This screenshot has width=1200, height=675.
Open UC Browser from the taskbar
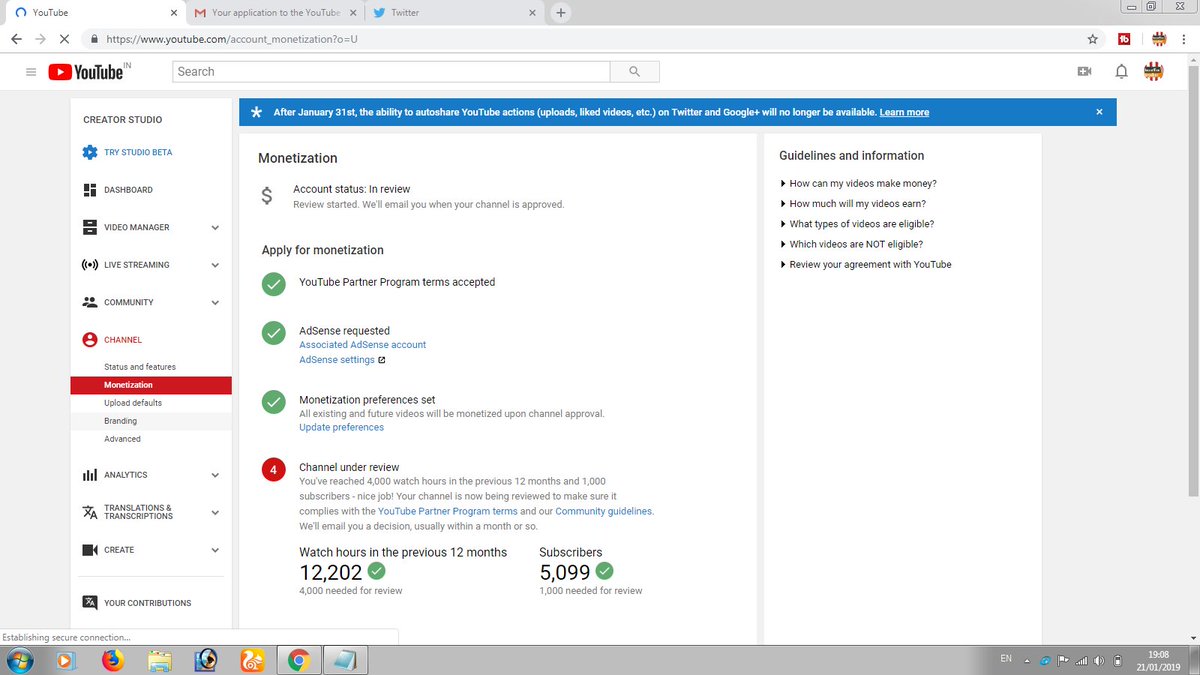pyautogui.click(x=251, y=660)
